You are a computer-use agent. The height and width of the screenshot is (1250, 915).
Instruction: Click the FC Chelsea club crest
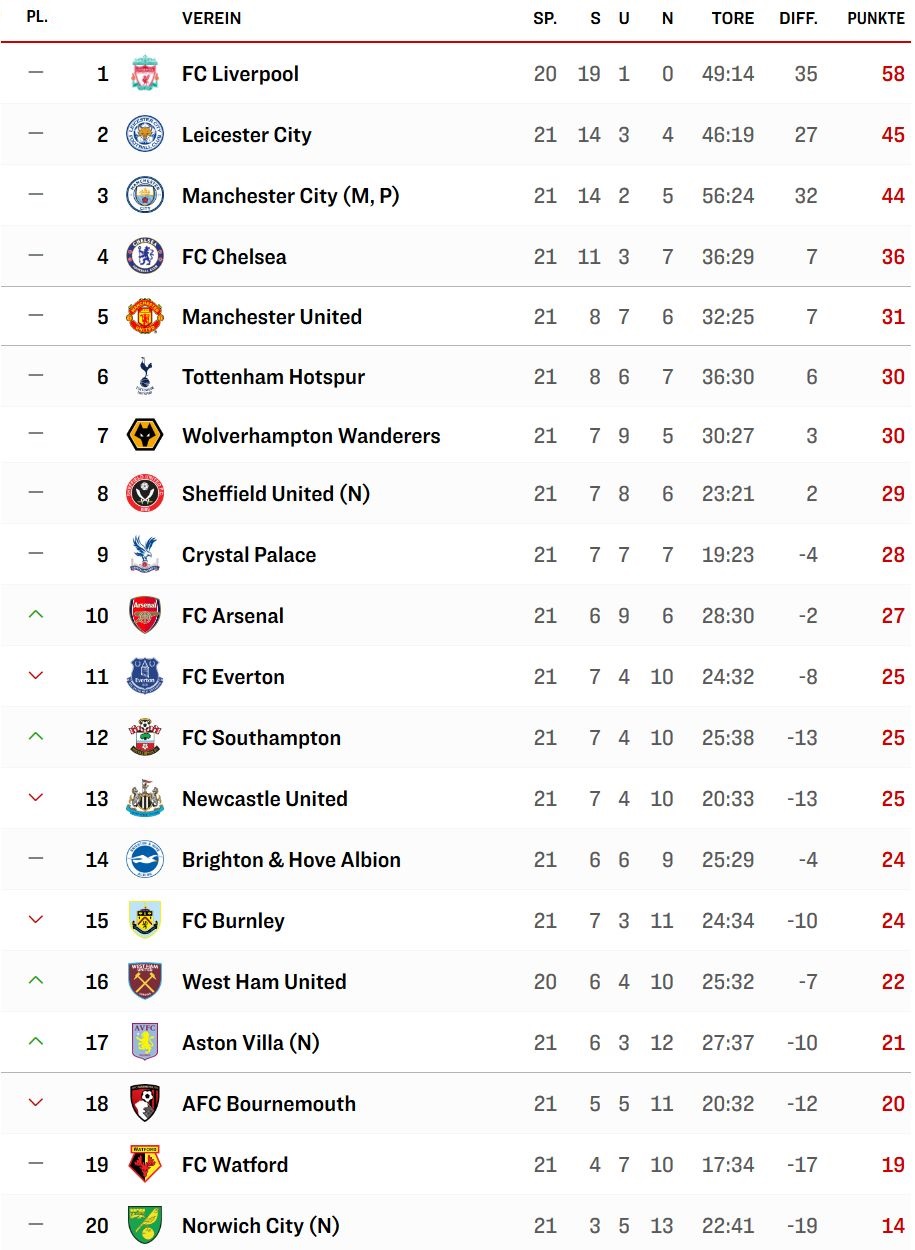(x=145, y=257)
